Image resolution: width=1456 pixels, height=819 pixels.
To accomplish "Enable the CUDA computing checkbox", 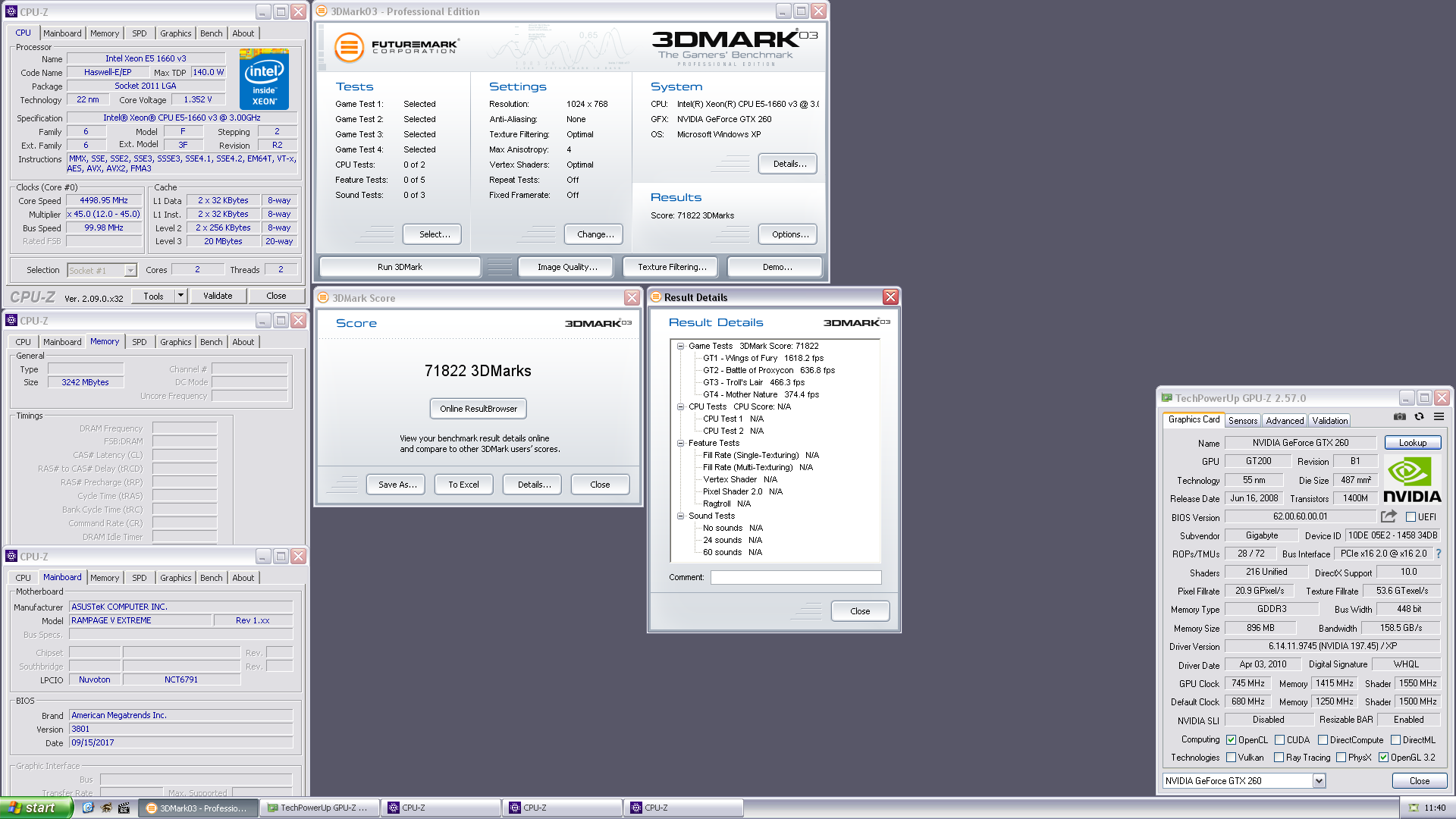I will (x=1279, y=740).
